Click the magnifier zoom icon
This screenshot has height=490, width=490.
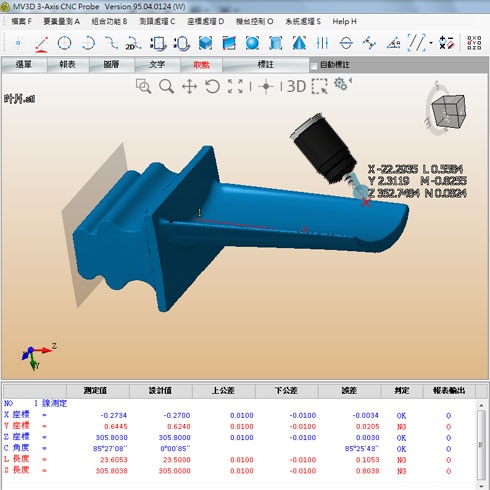(166, 86)
